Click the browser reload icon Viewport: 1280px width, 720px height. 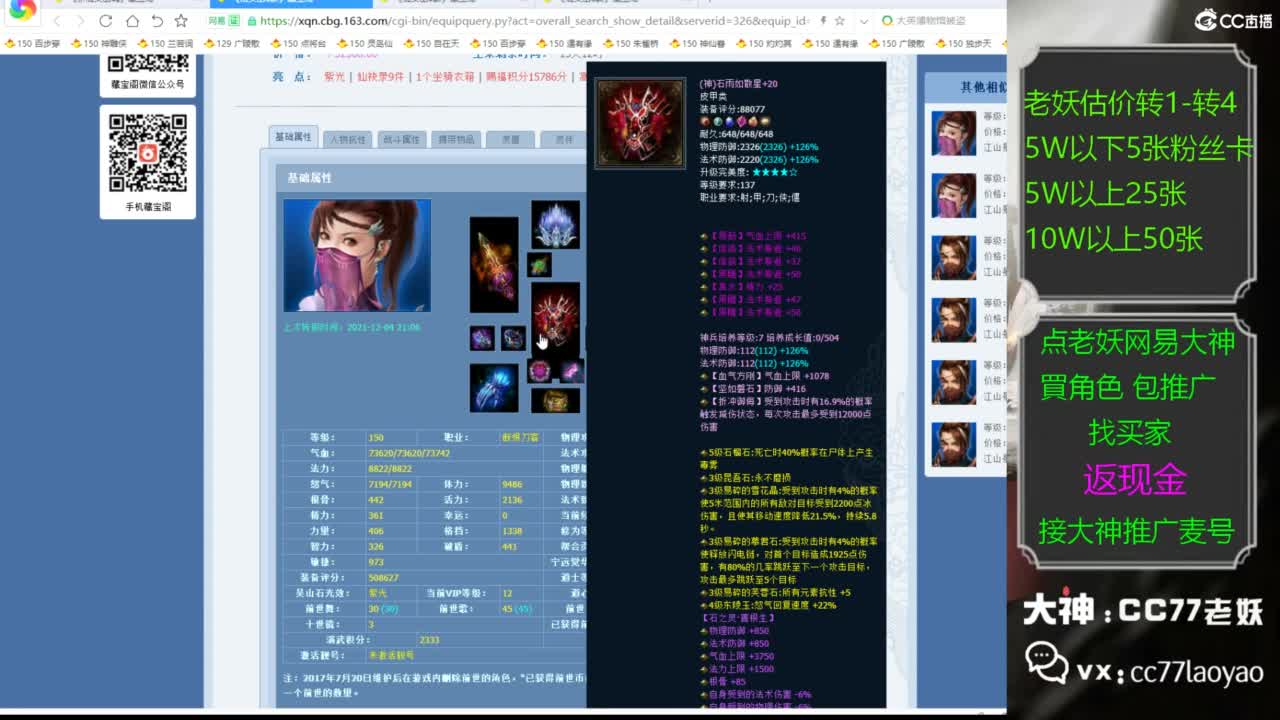pos(104,20)
